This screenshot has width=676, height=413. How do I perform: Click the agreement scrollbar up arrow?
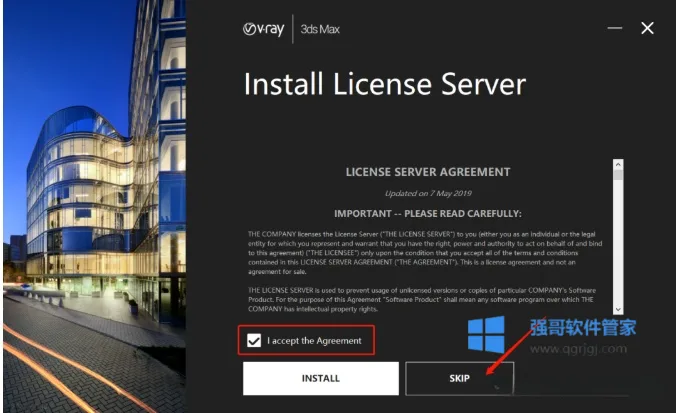pyautogui.click(x=618, y=164)
